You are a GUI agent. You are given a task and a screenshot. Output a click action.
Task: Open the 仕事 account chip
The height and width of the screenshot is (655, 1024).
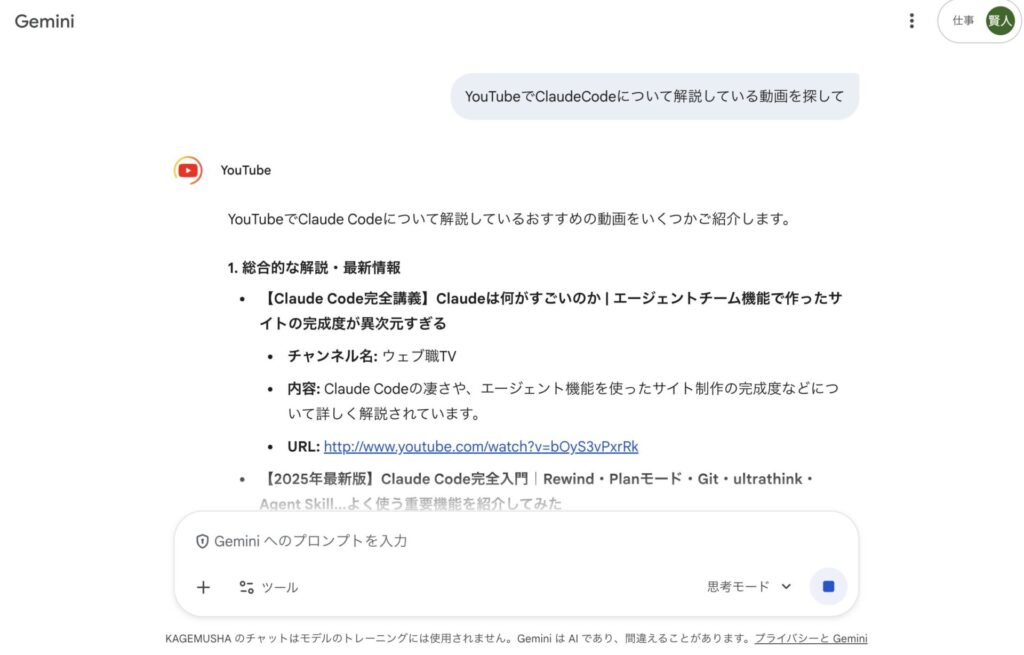click(963, 19)
